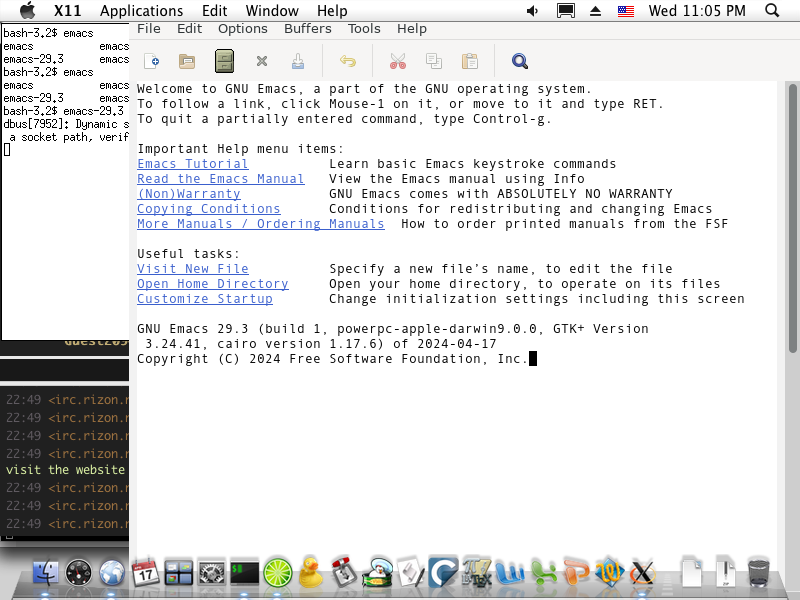
Task: Click the 'Useful tasks:' heading text
Action: 188,254
